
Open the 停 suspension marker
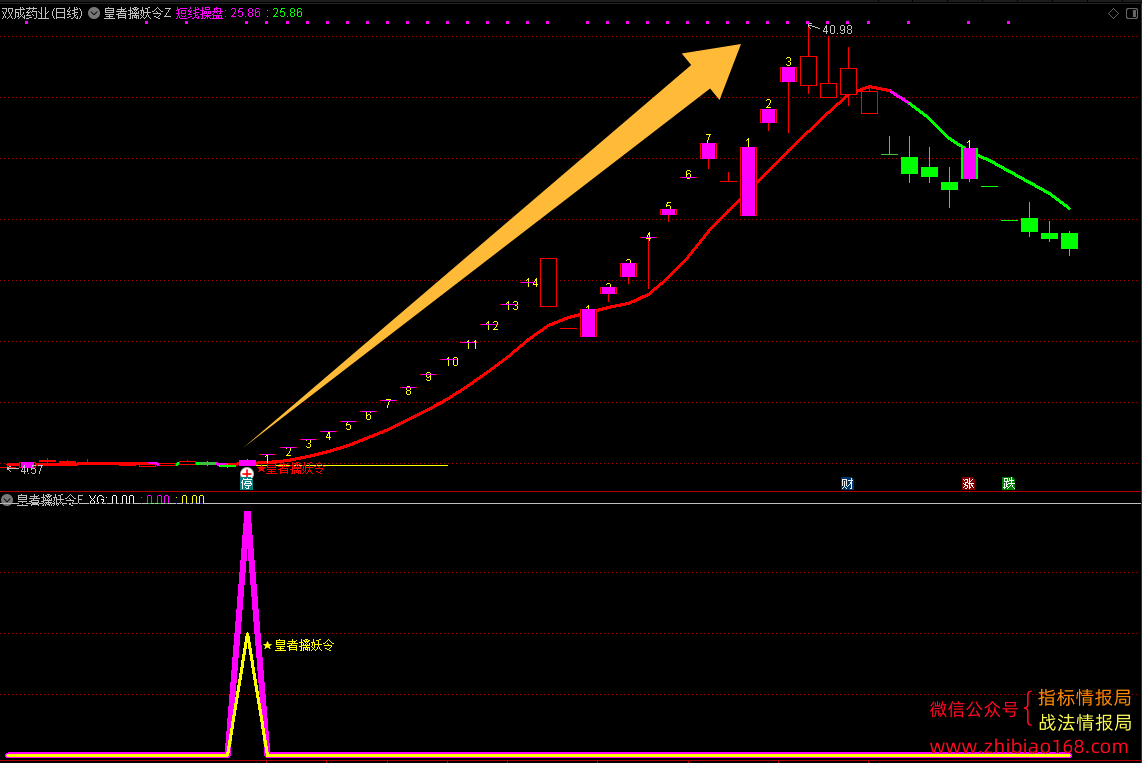[x=247, y=484]
